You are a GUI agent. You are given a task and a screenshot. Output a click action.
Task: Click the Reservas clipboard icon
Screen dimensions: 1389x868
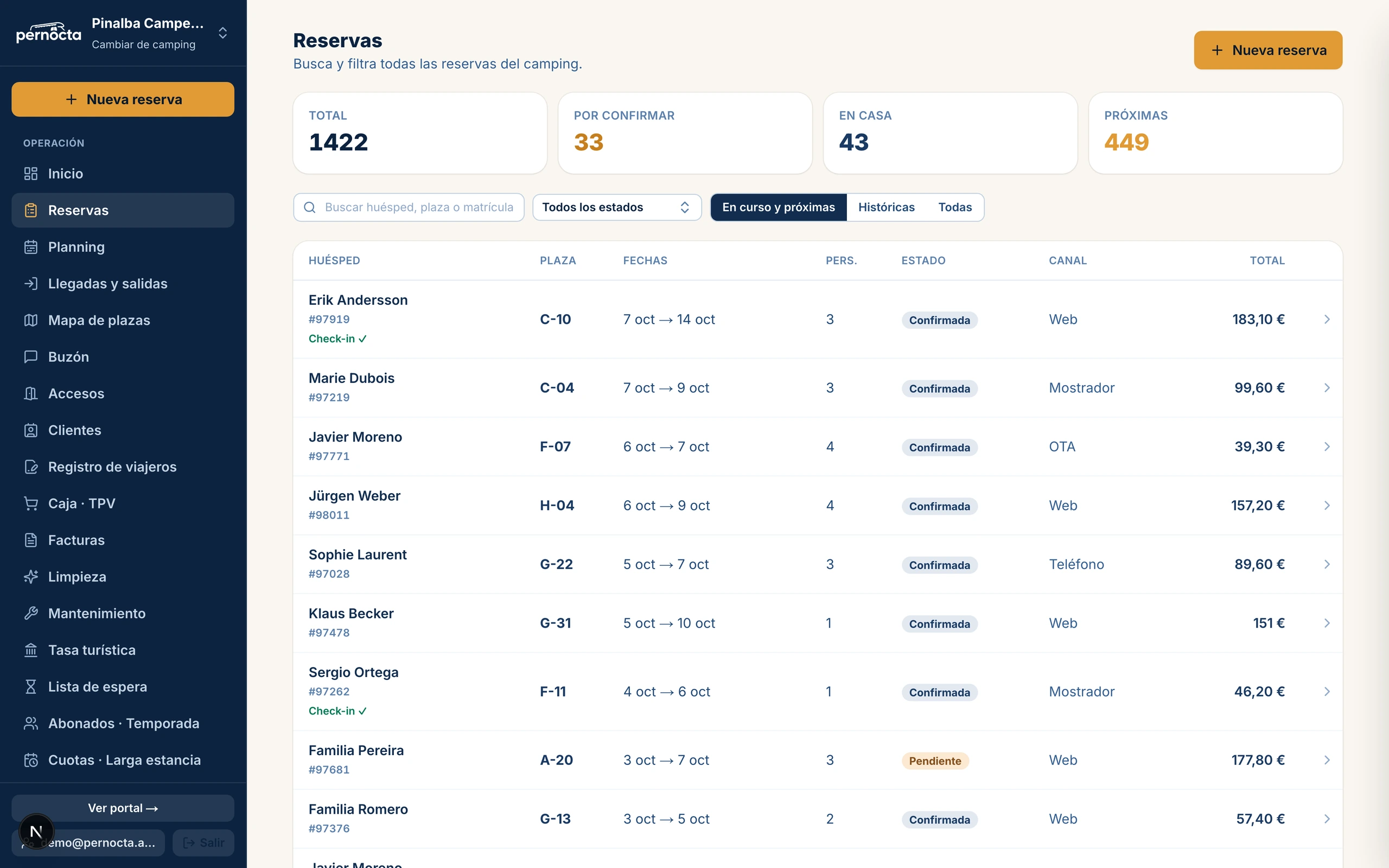(31, 210)
